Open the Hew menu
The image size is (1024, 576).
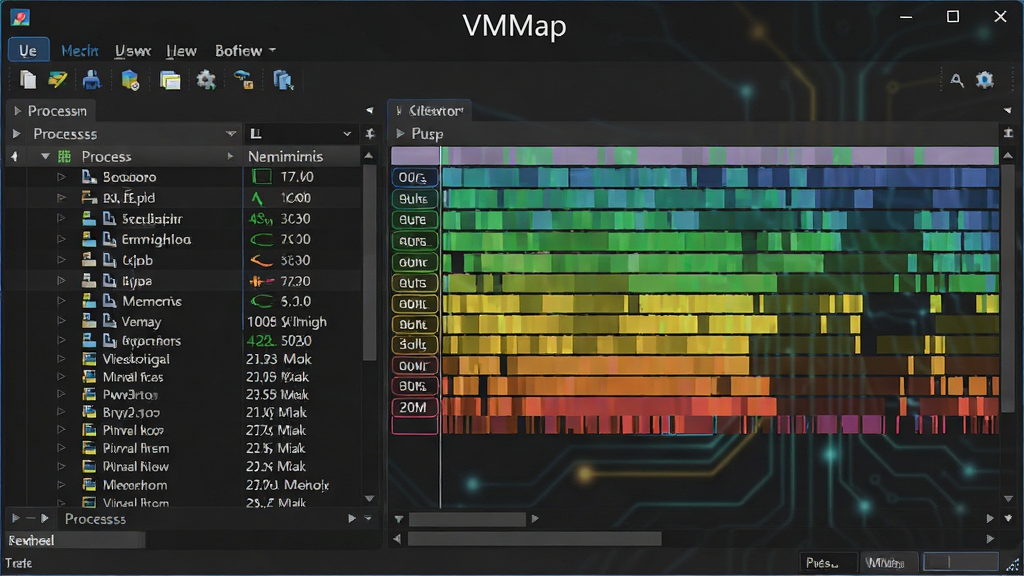[181, 50]
